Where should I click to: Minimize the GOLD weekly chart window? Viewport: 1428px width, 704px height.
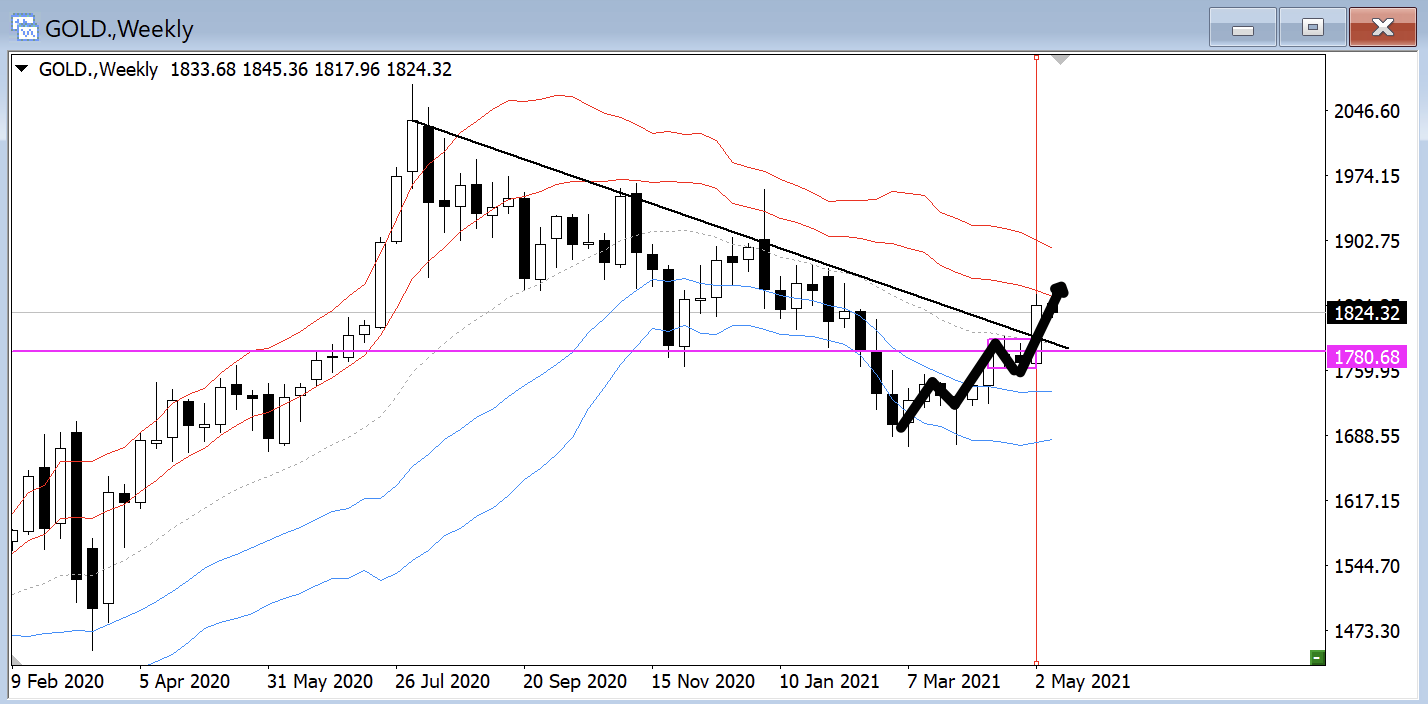pos(1243,28)
